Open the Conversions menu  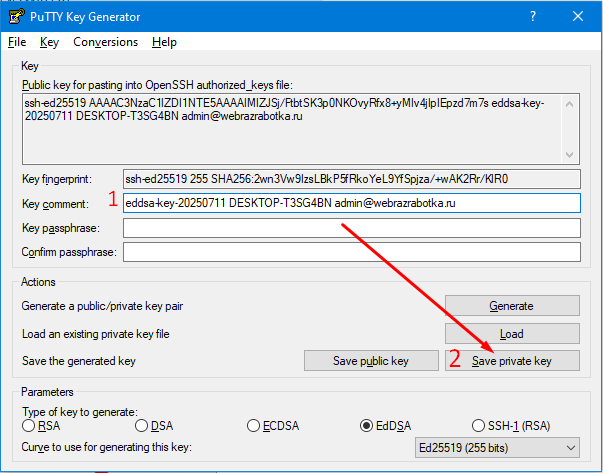(x=105, y=42)
